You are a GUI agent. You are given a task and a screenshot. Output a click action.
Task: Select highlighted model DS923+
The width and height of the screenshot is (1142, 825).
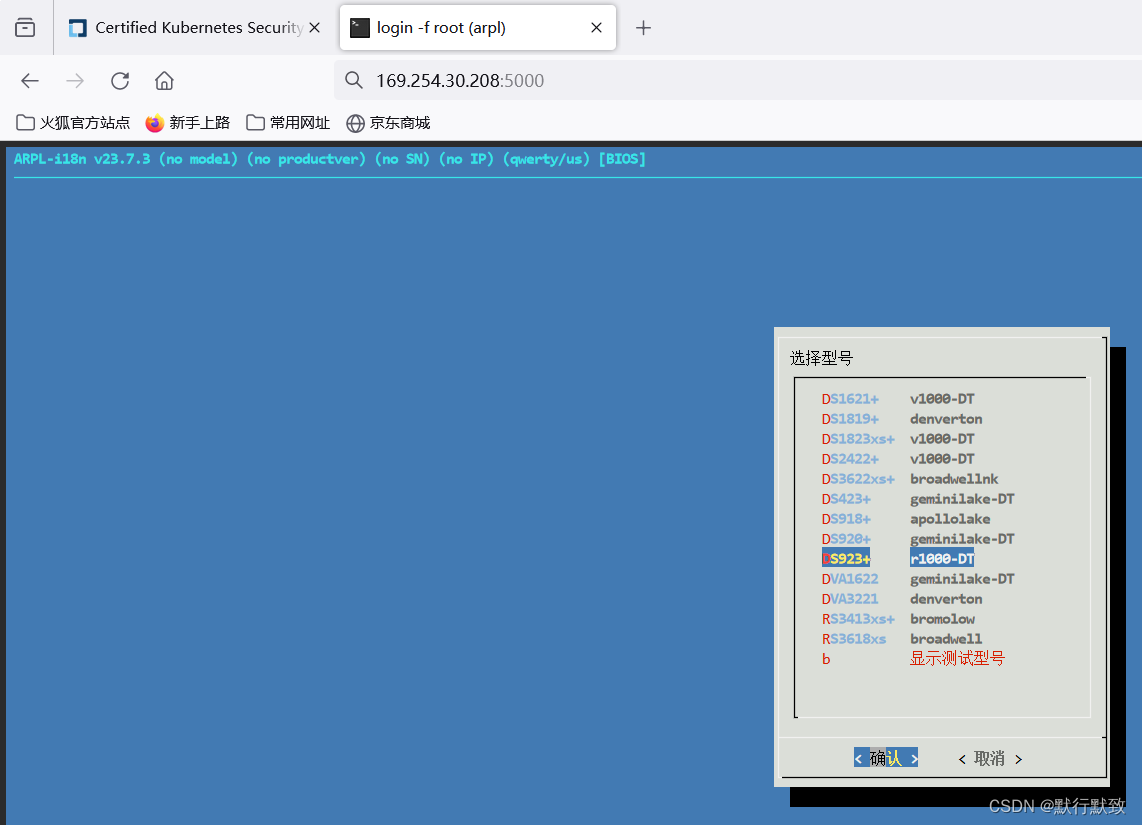point(898,558)
